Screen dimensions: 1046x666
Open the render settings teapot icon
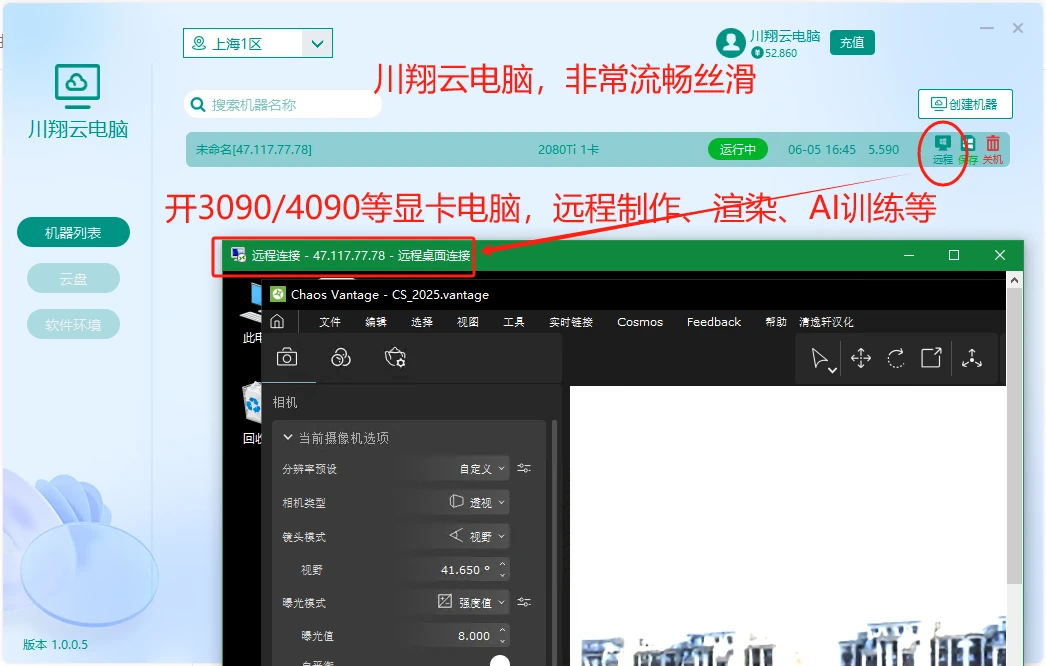[395, 358]
